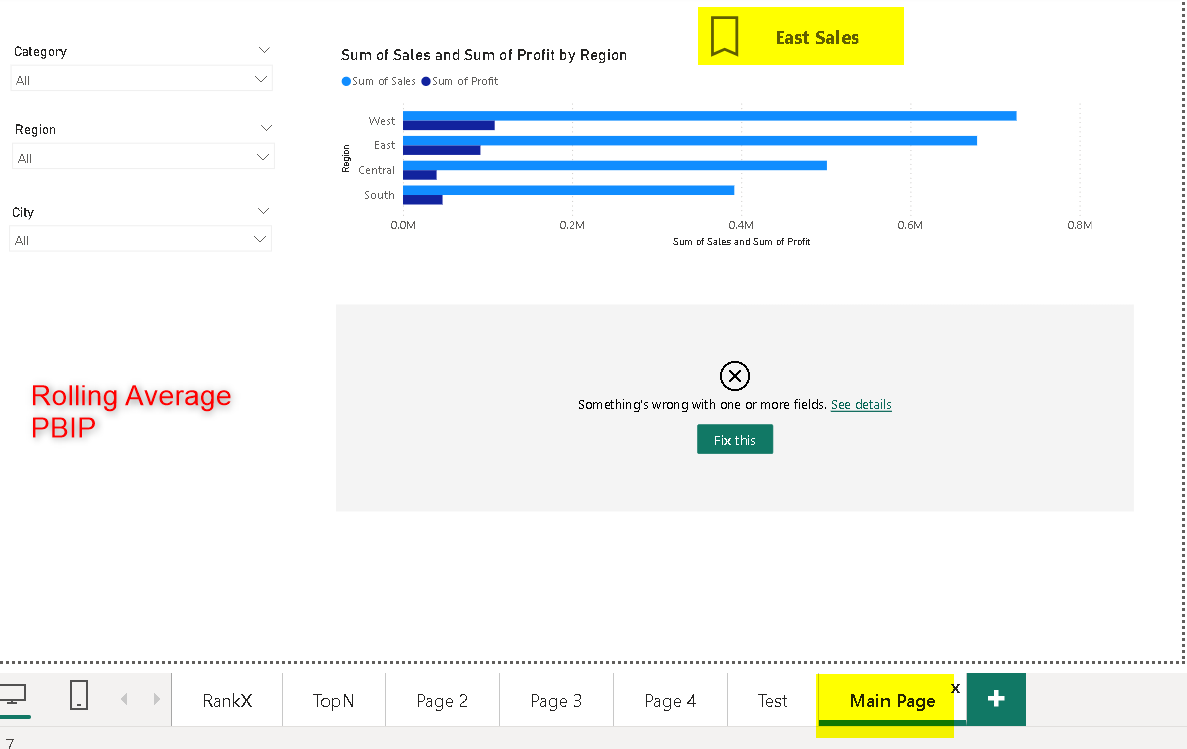Expand the Region slicer header chevron
The width and height of the screenshot is (1187, 749).
coord(266,128)
